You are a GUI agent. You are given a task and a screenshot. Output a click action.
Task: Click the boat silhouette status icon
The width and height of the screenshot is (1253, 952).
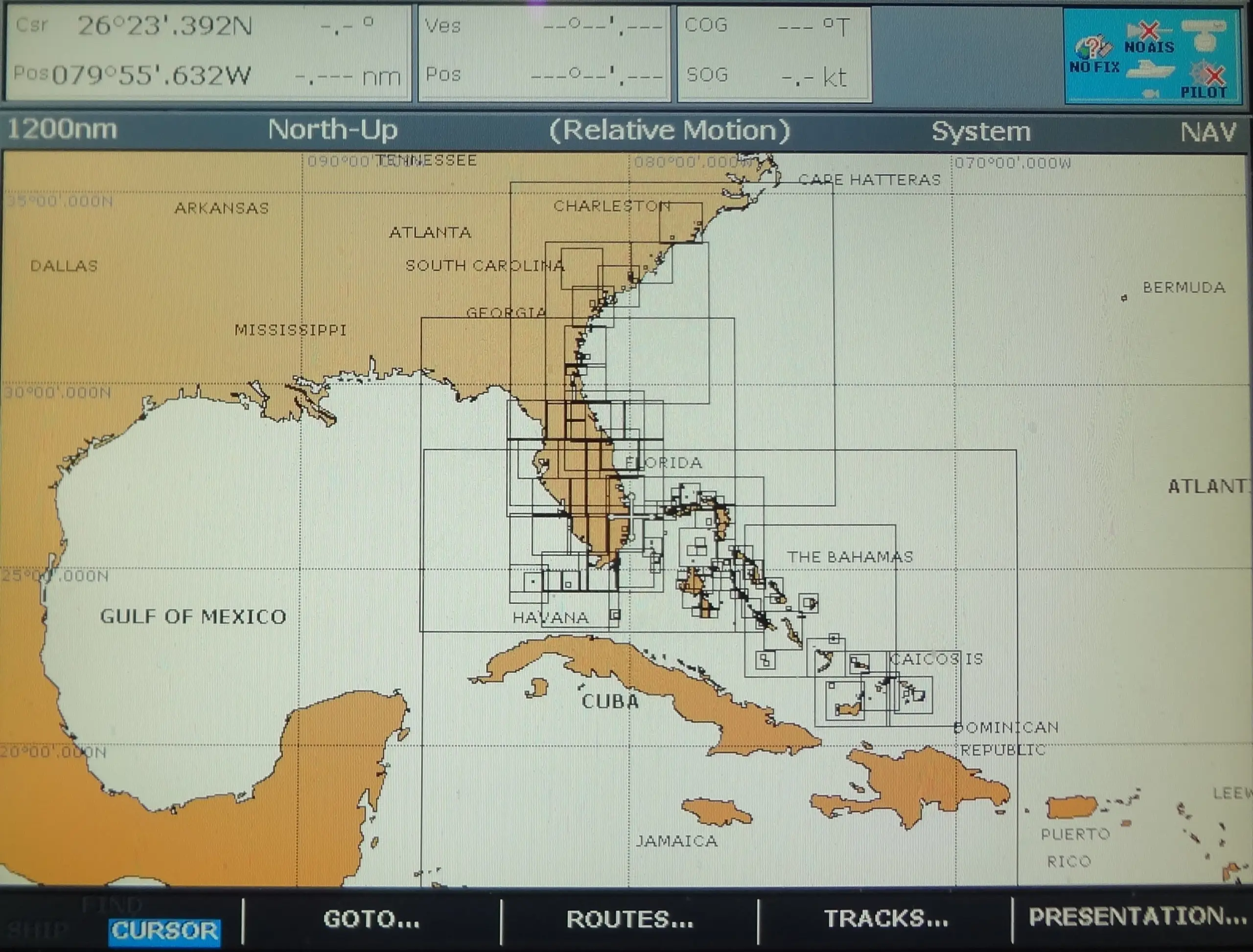[x=1150, y=71]
